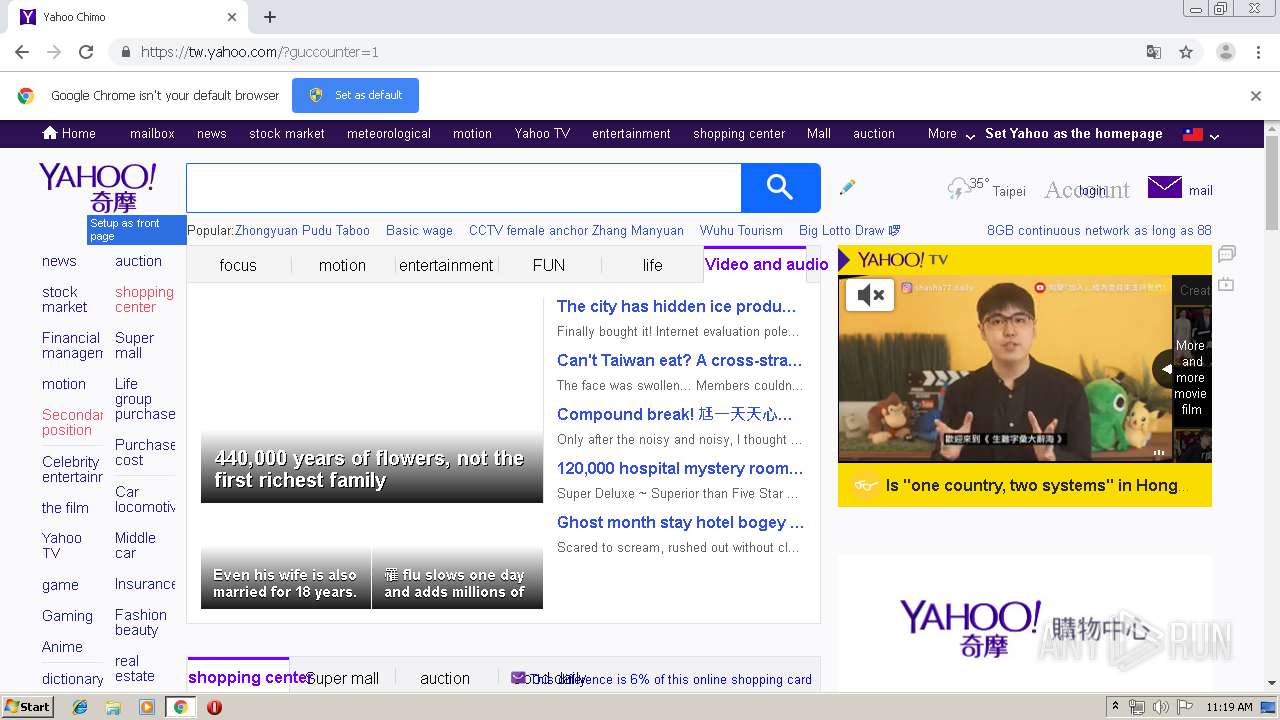Screen dimensions: 1280x720
Task: Click the video carousel next arrow
Action: (x=1165, y=369)
